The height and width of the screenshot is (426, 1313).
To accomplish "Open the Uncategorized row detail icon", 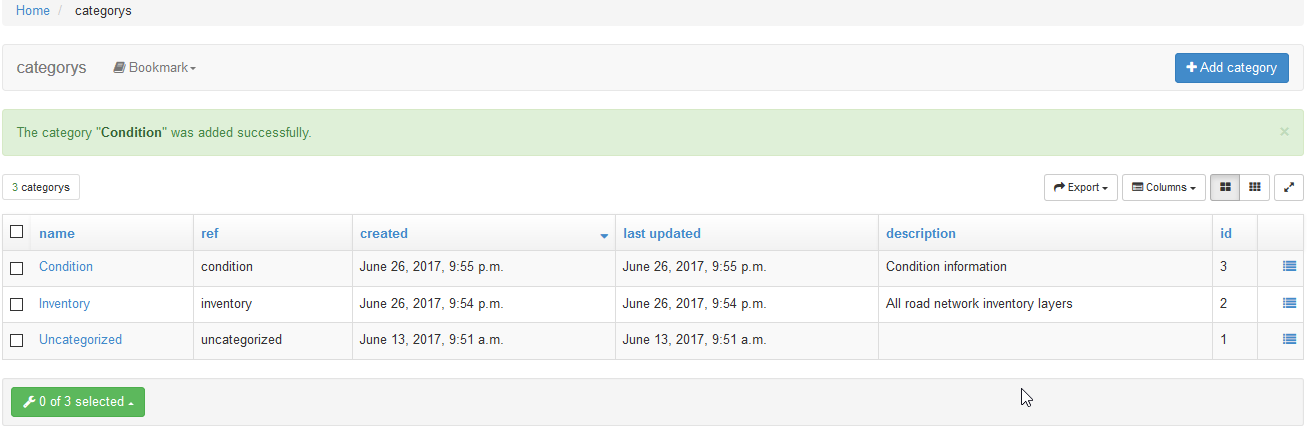I will click(x=1289, y=339).
